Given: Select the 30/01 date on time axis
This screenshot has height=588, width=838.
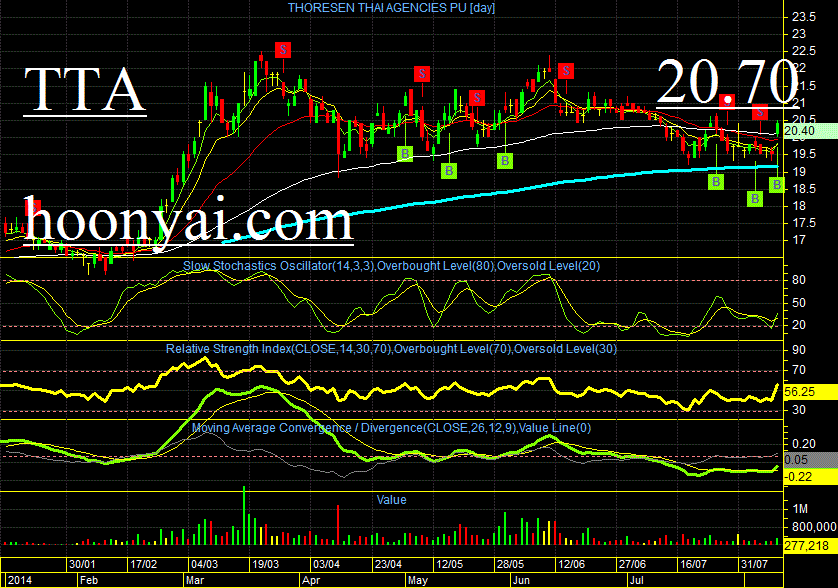Looking at the screenshot, I should coord(82,564).
